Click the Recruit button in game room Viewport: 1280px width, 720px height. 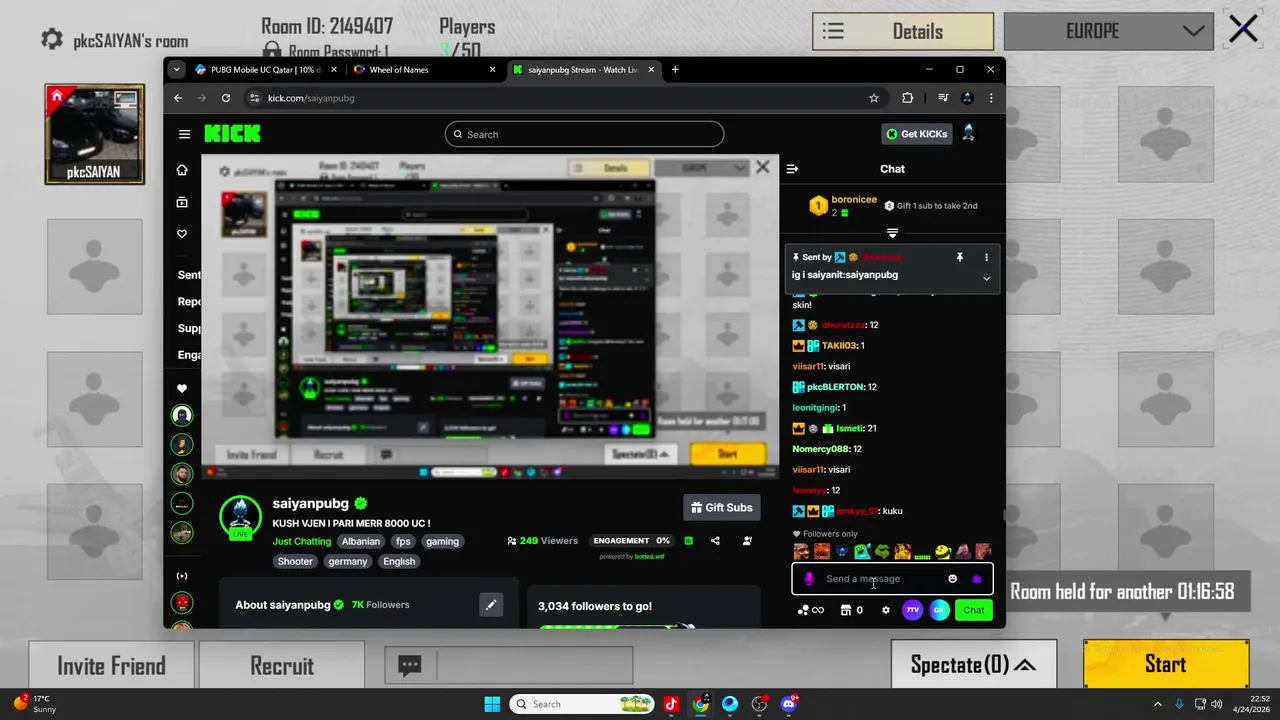click(x=282, y=666)
